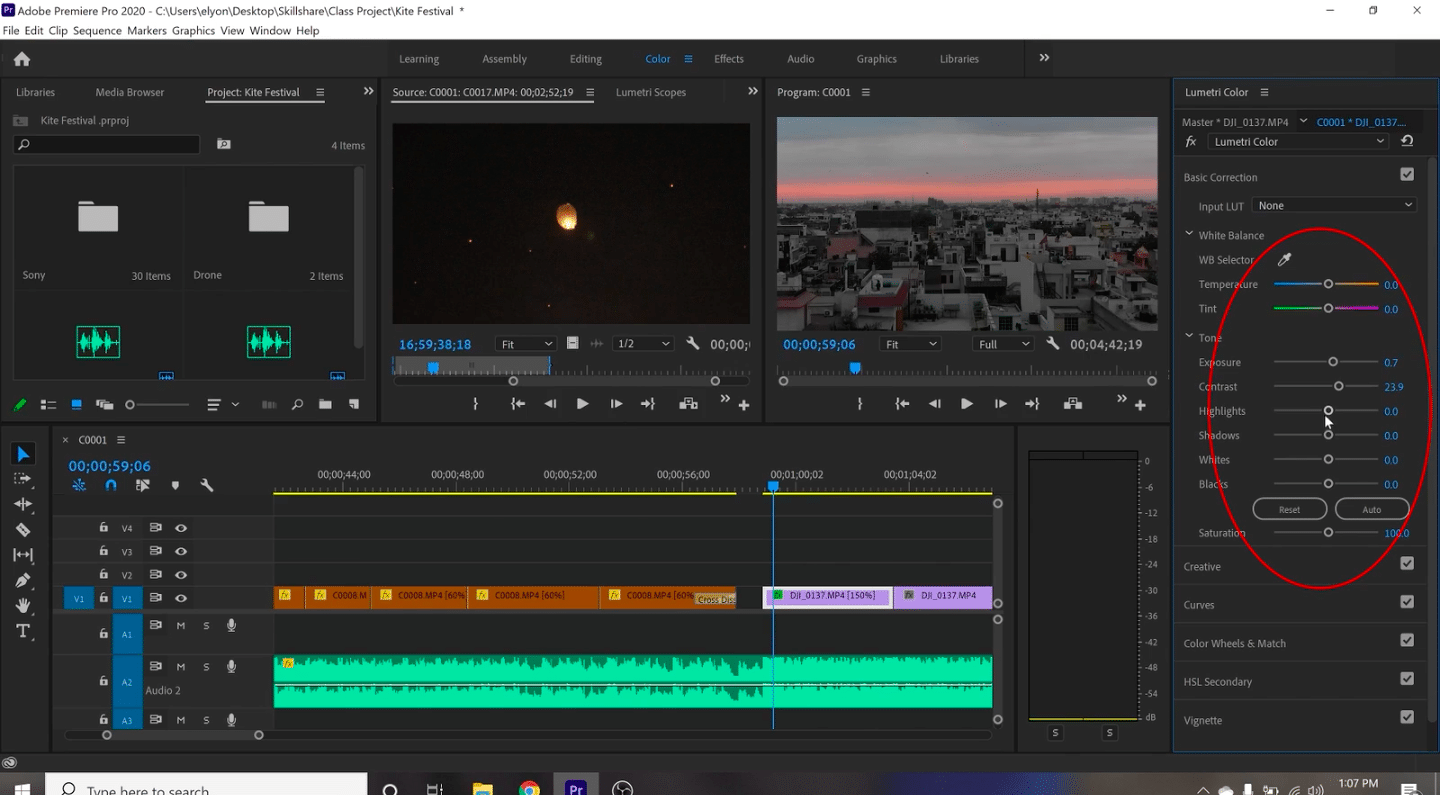This screenshot has height=795, width=1440.
Task: Uncheck the Vignette section checkbox
Action: pyautogui.click(x=1407, y=718)
